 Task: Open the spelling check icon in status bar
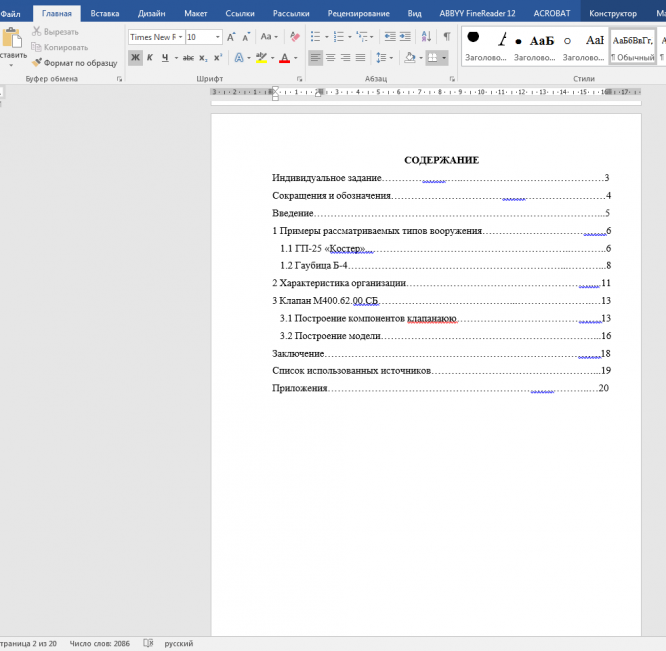point(148,644)
